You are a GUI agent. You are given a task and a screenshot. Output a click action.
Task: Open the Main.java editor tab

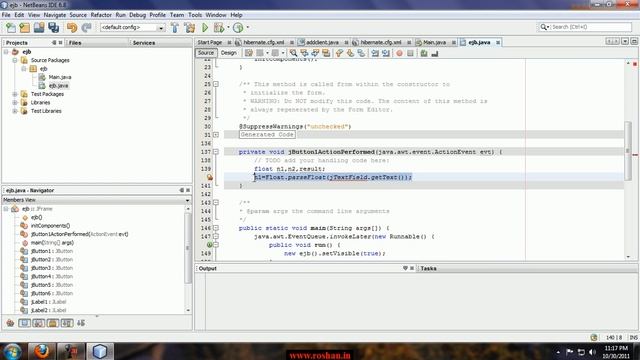click(434, 42)
